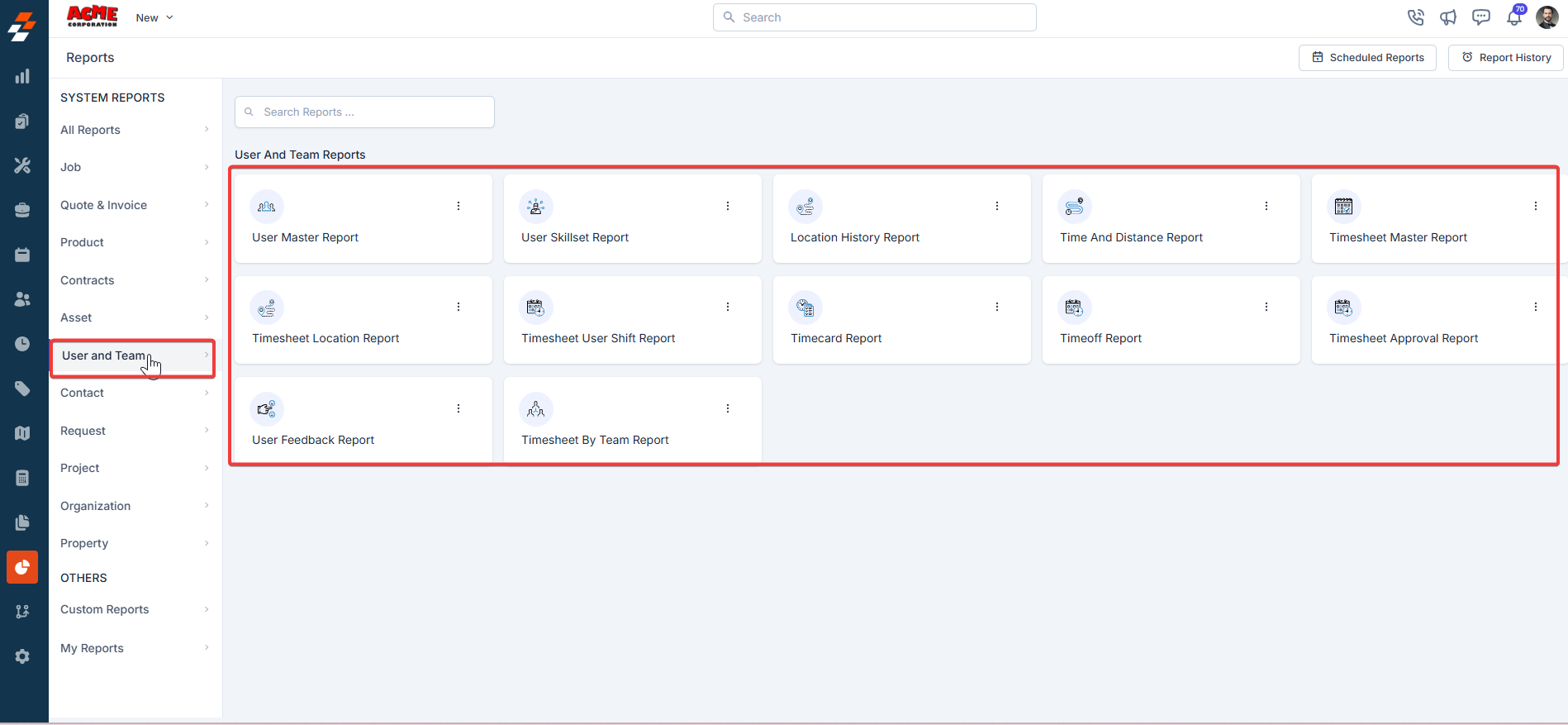
Task: Click the global Search box in header
Action: (x=874, y=17)
